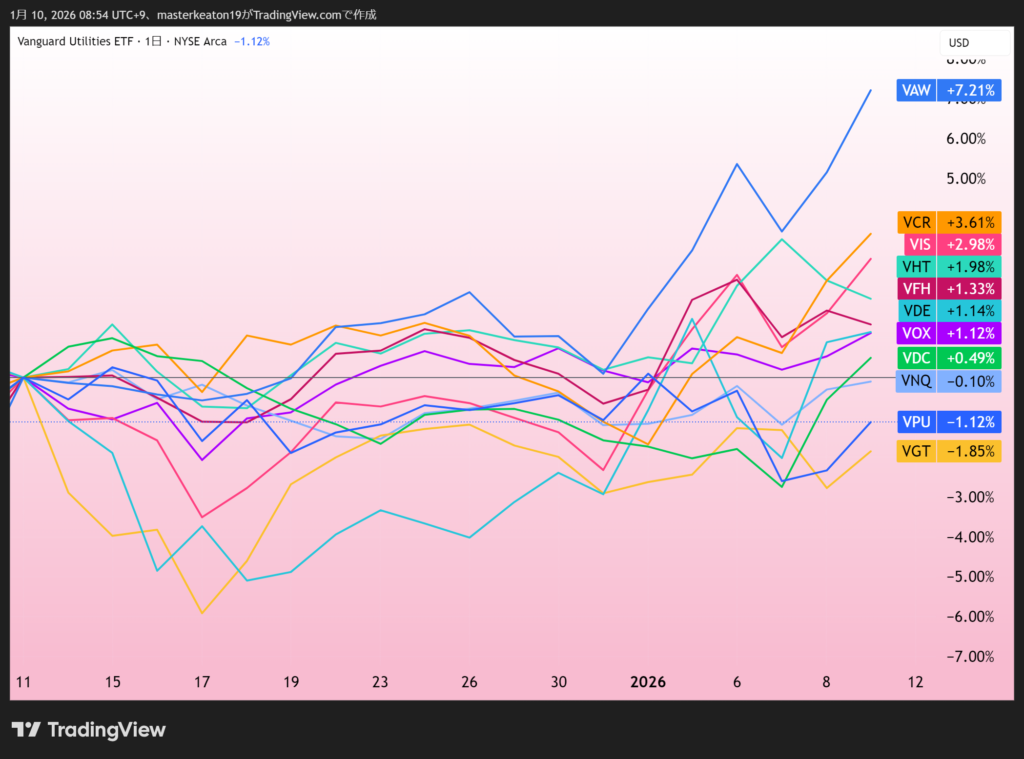
Task: Click the VFH ticker label
Action: click(916, 289)
